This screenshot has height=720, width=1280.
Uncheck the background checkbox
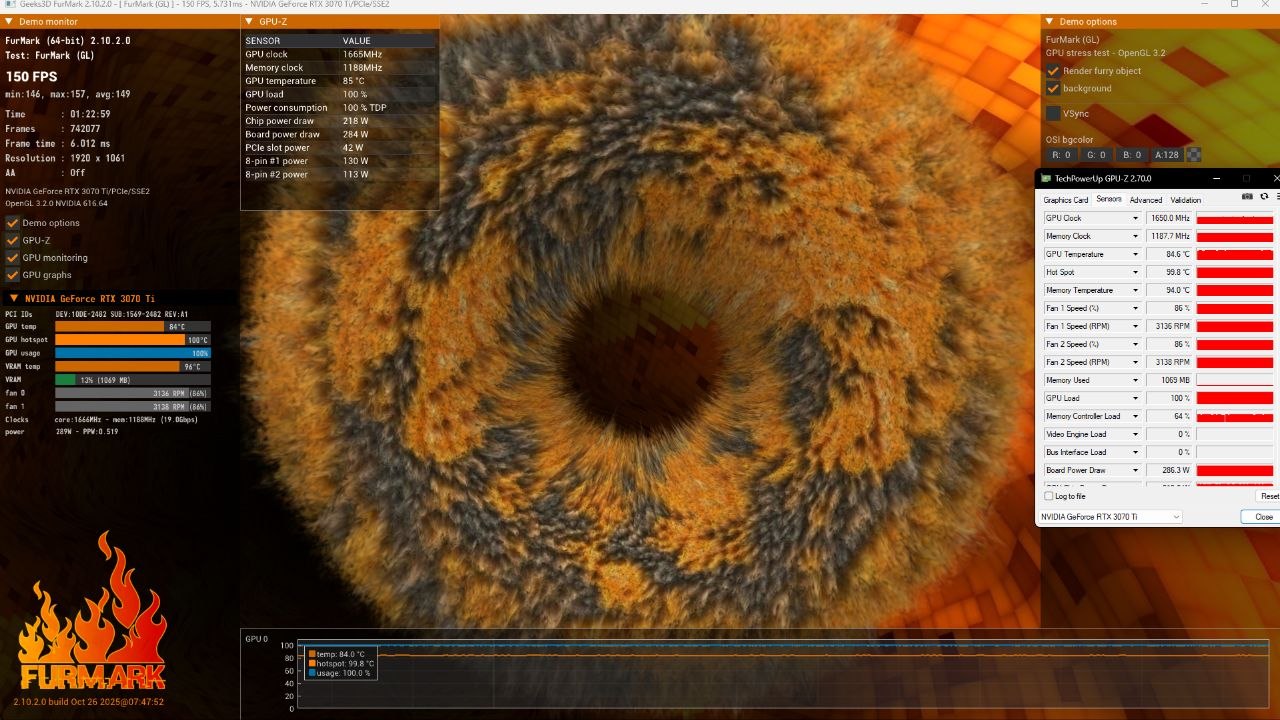(x=1053, y=88)
